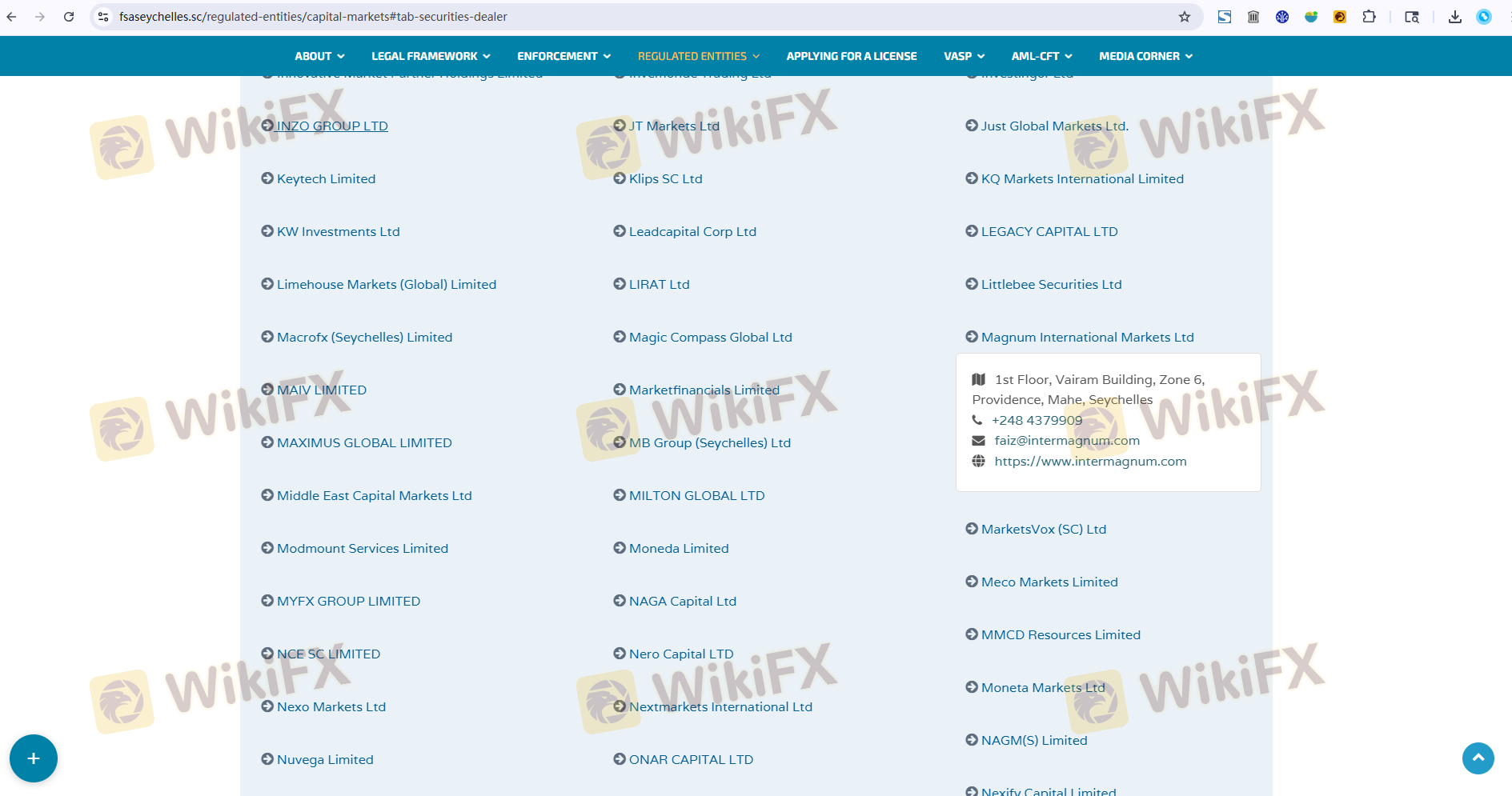Click the scroll-to-top arrow button
1512x796 pixels.
click(x=1478, y=758)
